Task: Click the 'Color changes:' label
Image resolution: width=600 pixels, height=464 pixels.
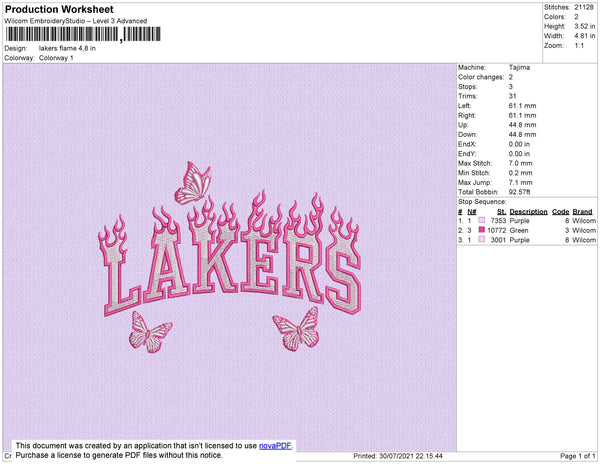Action: (481, 77)
